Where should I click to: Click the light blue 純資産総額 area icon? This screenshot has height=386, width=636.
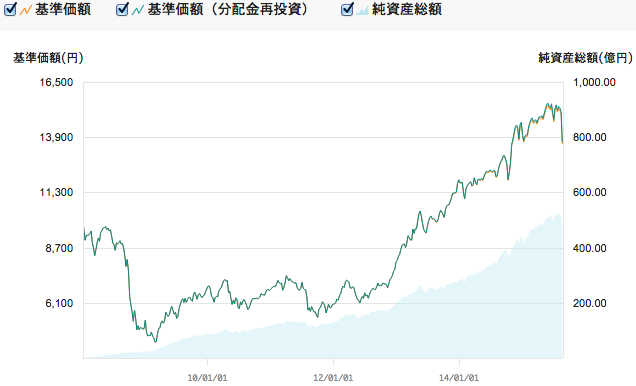click(362, 10)
